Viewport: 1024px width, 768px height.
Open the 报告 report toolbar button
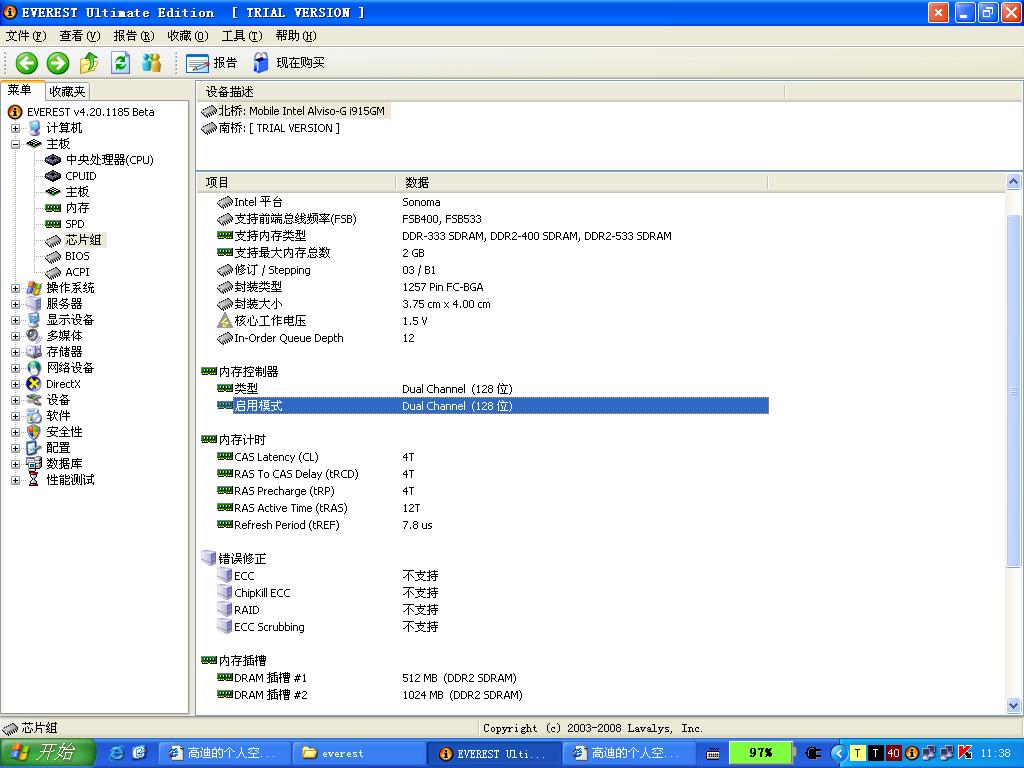click(212, 63)
